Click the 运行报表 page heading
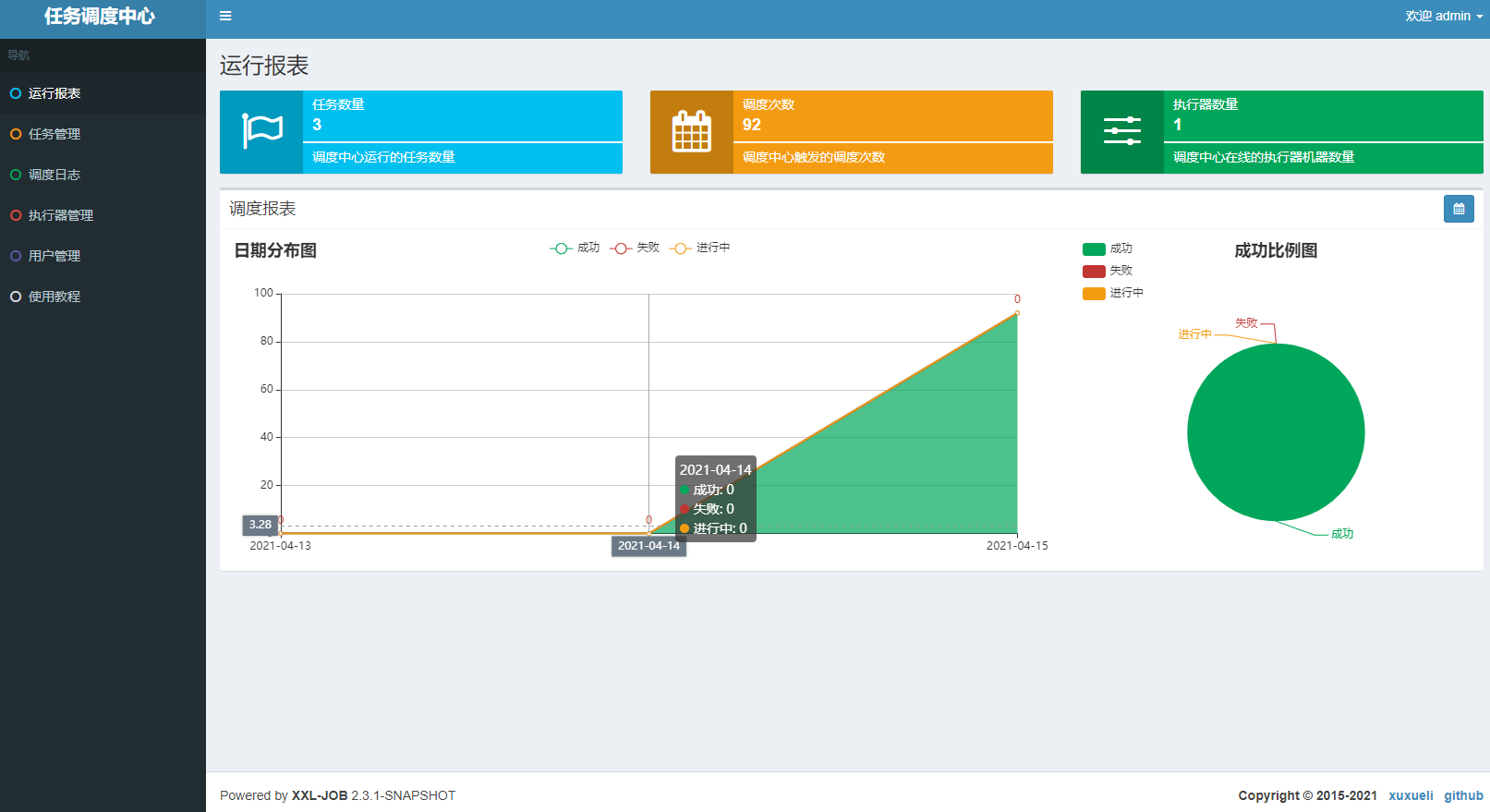 264,66
